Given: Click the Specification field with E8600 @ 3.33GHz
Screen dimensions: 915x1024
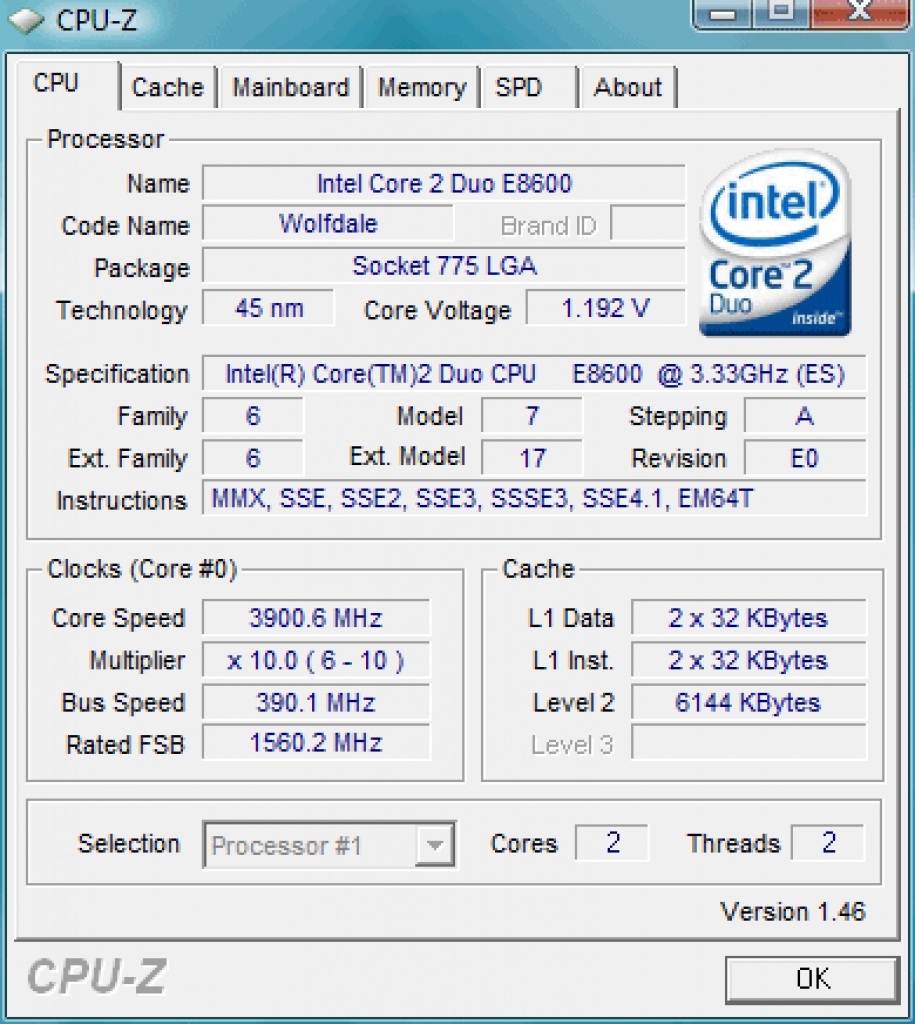Looking at the screenshot, I should [534, 374].
